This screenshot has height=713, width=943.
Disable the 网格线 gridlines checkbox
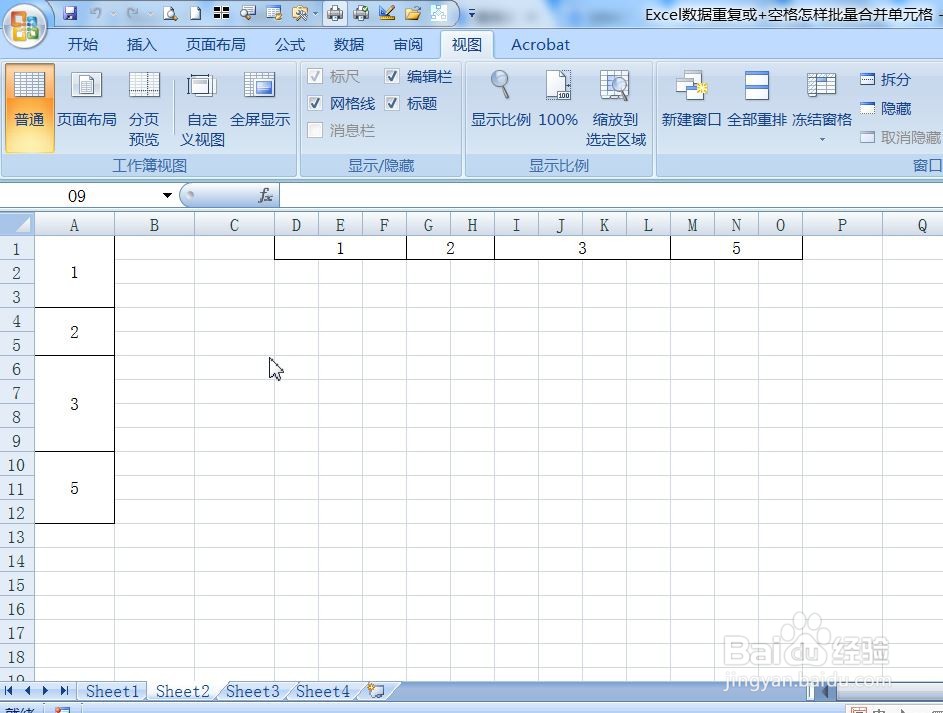(x=316, y=103)
